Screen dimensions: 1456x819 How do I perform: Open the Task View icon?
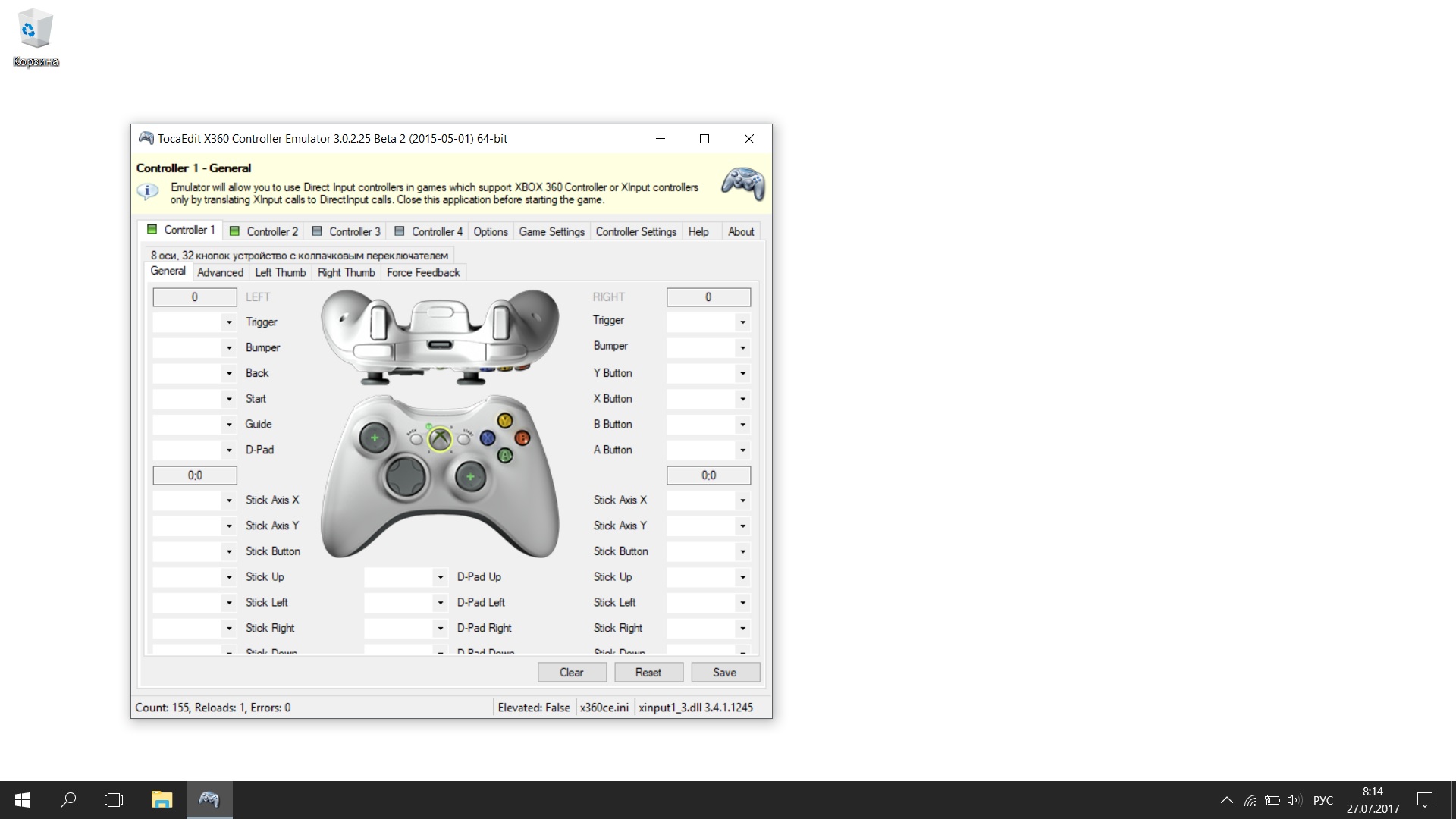(x=114, y=799)
